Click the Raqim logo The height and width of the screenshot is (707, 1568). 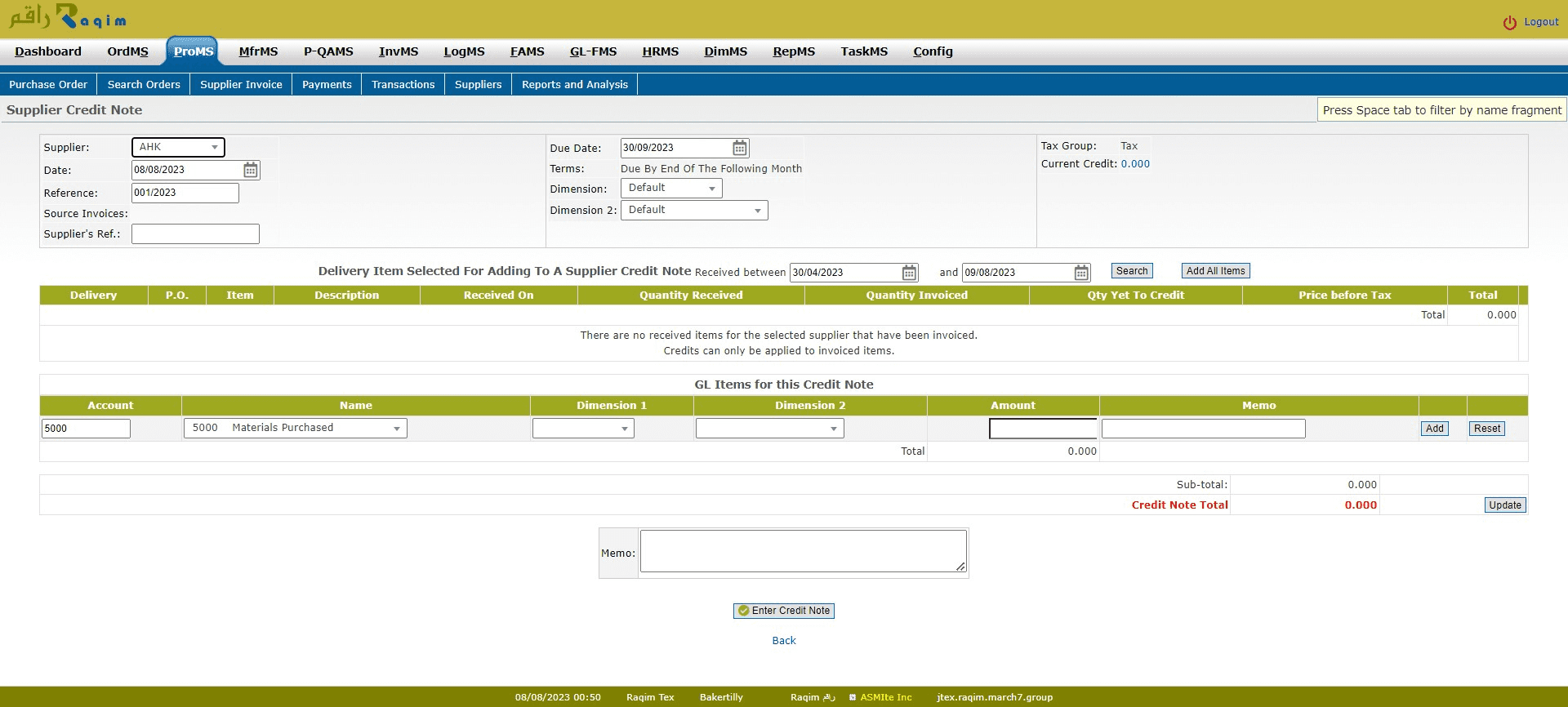point(68,17)
